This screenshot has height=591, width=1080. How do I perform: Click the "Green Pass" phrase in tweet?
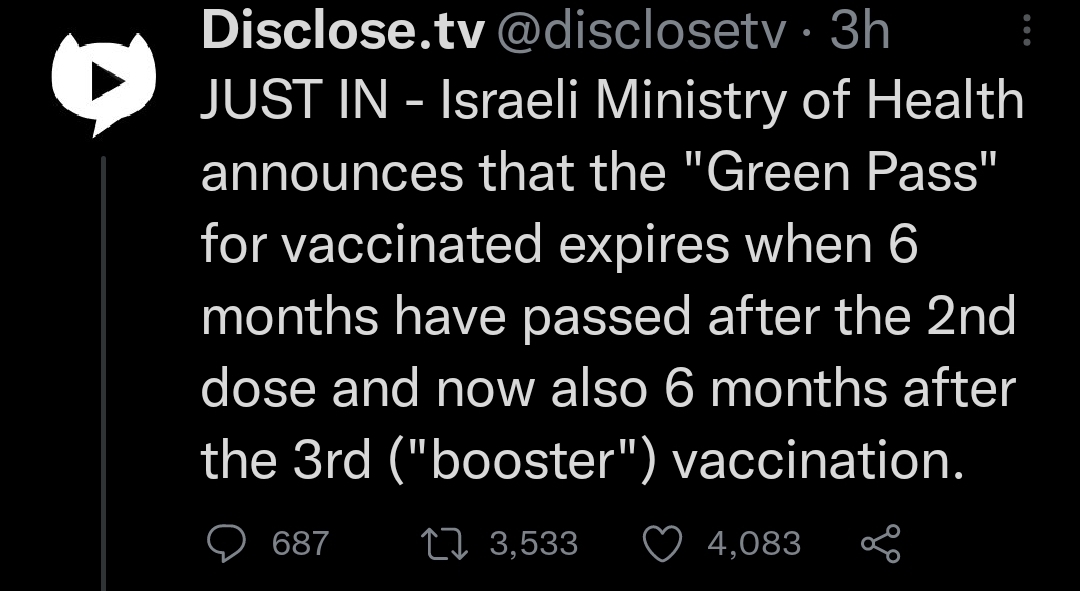pyautogui.click(x=842, y=172)
